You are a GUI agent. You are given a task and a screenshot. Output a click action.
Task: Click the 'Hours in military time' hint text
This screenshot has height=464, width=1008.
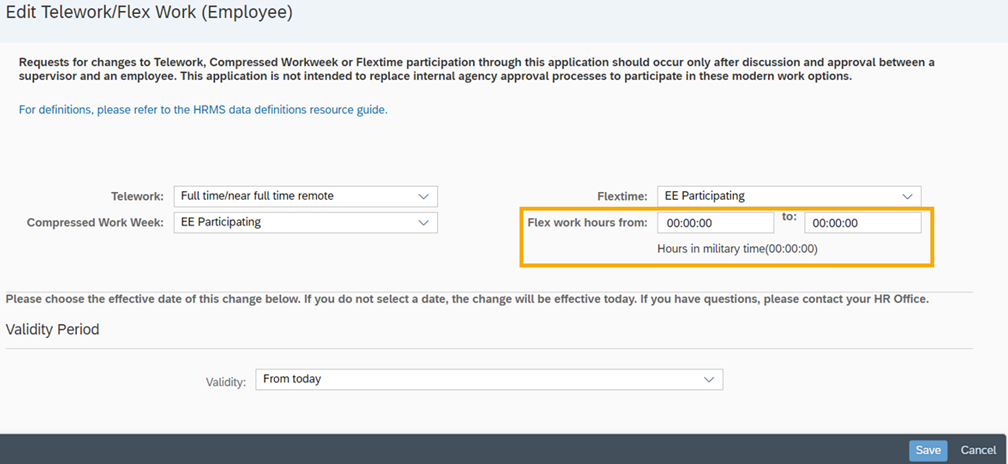[x=737, y=249]
